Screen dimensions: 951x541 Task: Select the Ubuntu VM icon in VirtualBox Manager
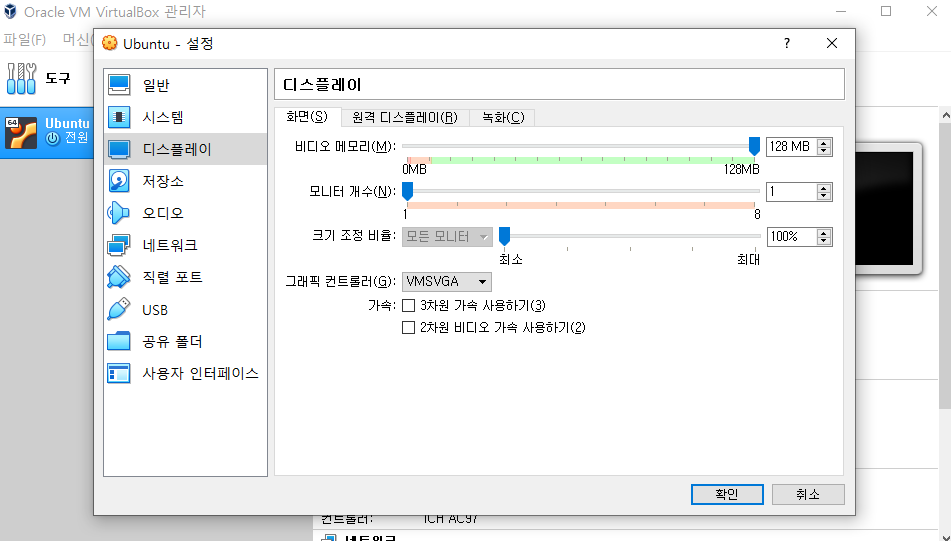click(21, 133)
